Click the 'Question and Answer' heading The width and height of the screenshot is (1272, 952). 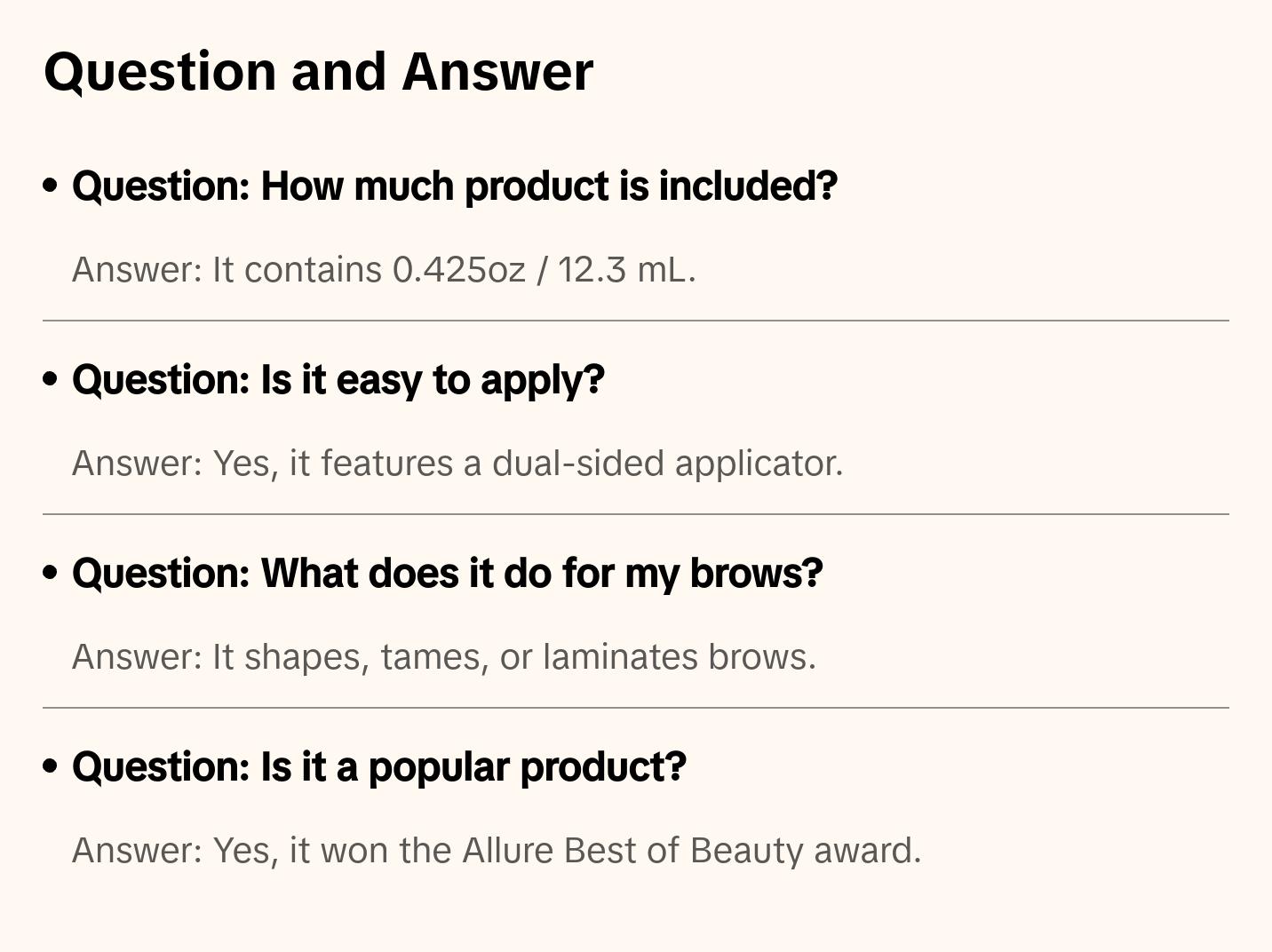318,71
